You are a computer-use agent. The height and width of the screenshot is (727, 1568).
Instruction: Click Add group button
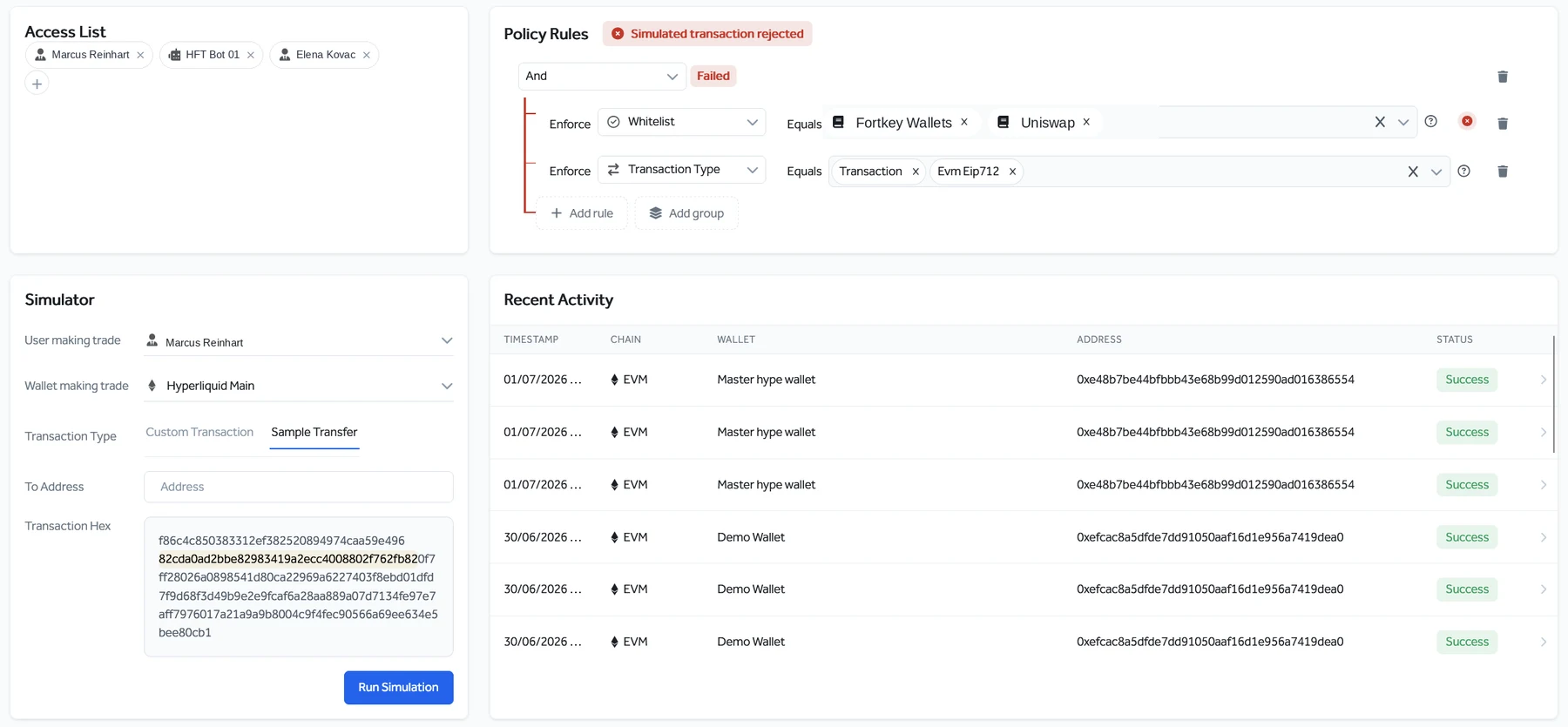click(686, 213)
